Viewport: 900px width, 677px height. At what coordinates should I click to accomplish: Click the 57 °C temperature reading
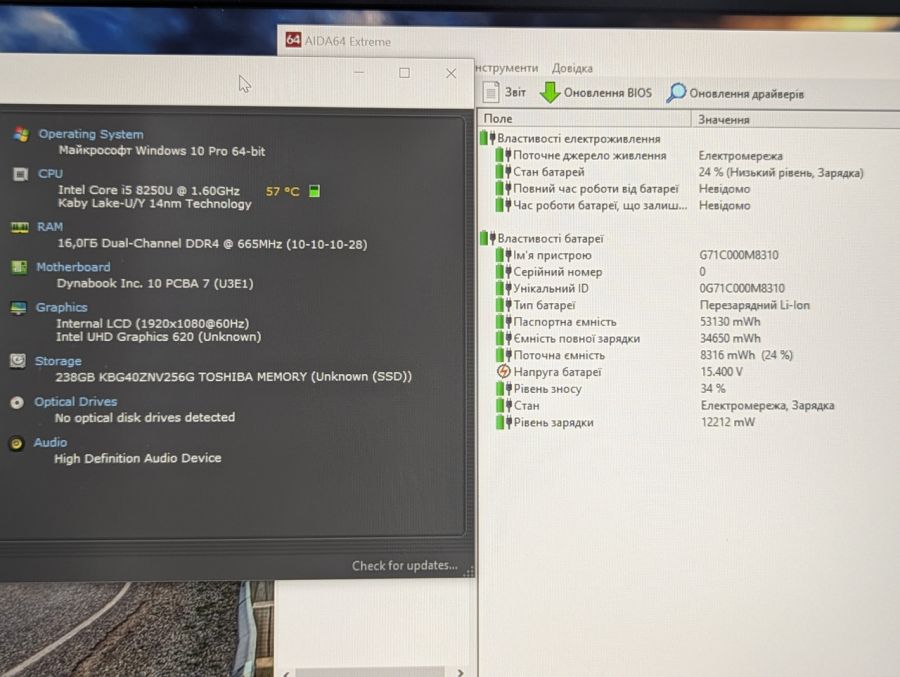(x=282, y=191)
